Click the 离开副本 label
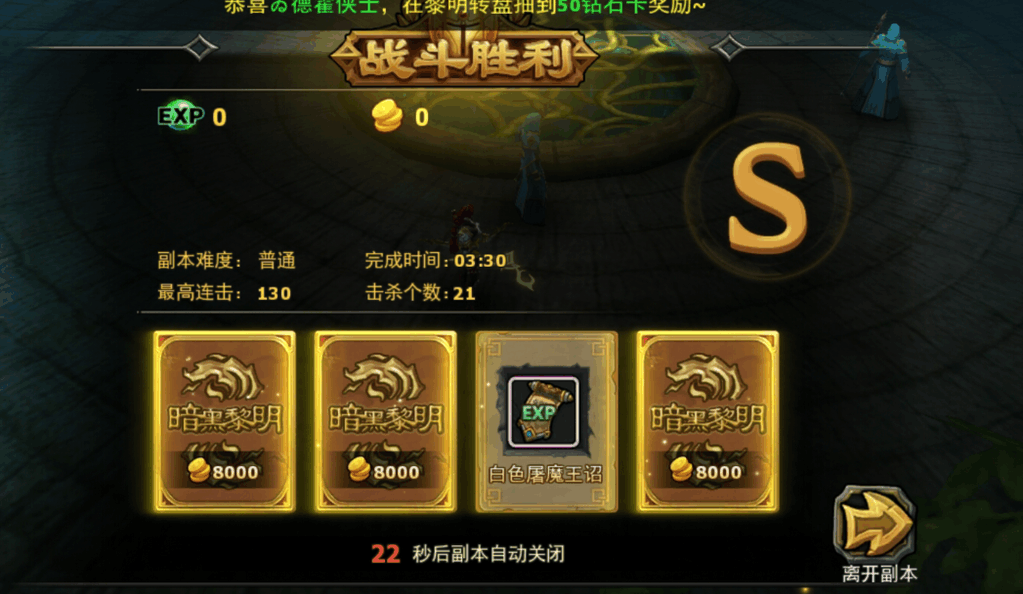The height and width of the screenshot is (594, 1023). [x=879, y=574]
